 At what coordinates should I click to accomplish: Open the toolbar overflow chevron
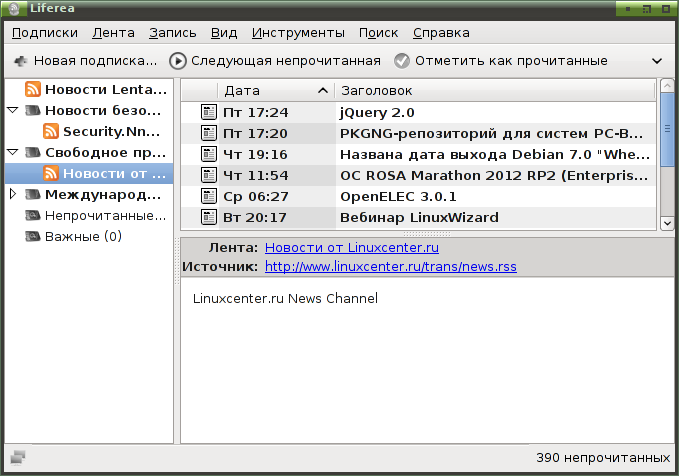[x=657, y=61]
